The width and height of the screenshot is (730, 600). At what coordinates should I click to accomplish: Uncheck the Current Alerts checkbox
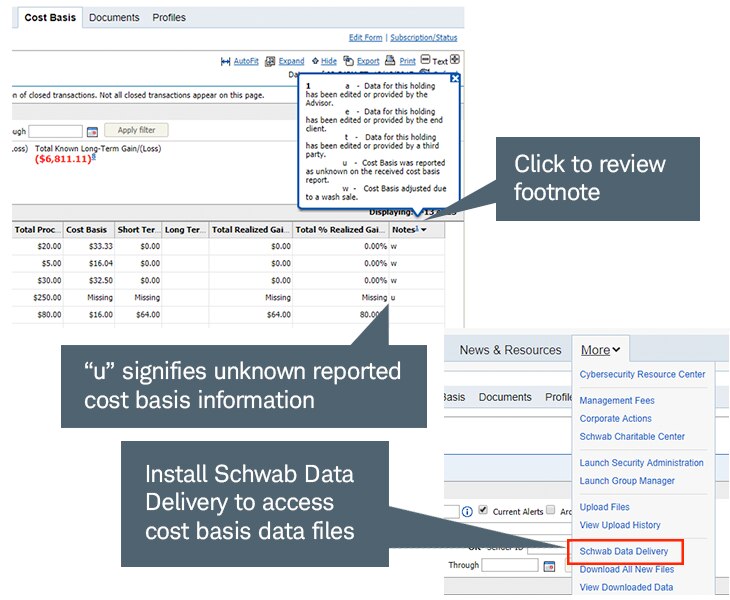pos(483,510)
